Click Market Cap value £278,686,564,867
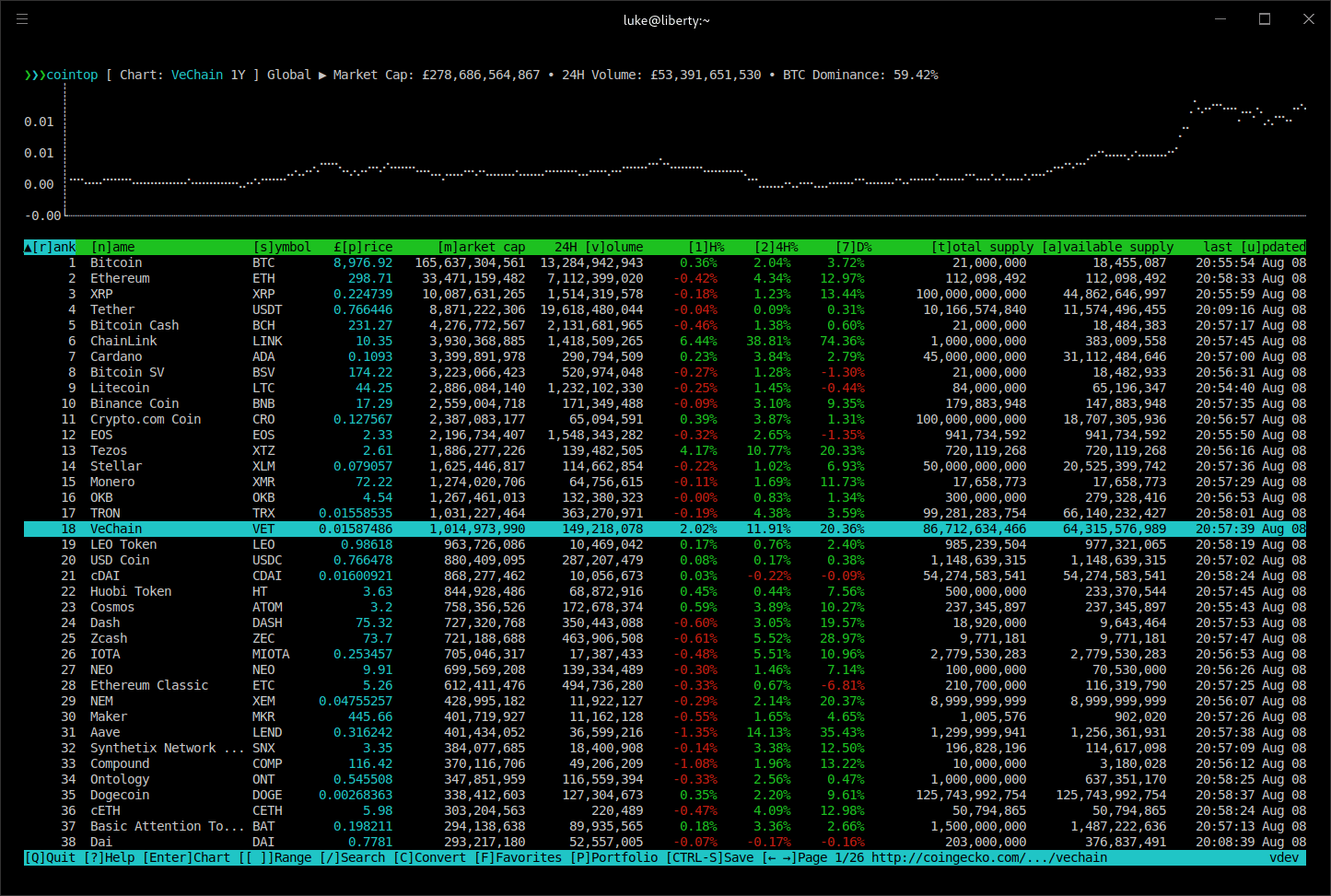 481,75
